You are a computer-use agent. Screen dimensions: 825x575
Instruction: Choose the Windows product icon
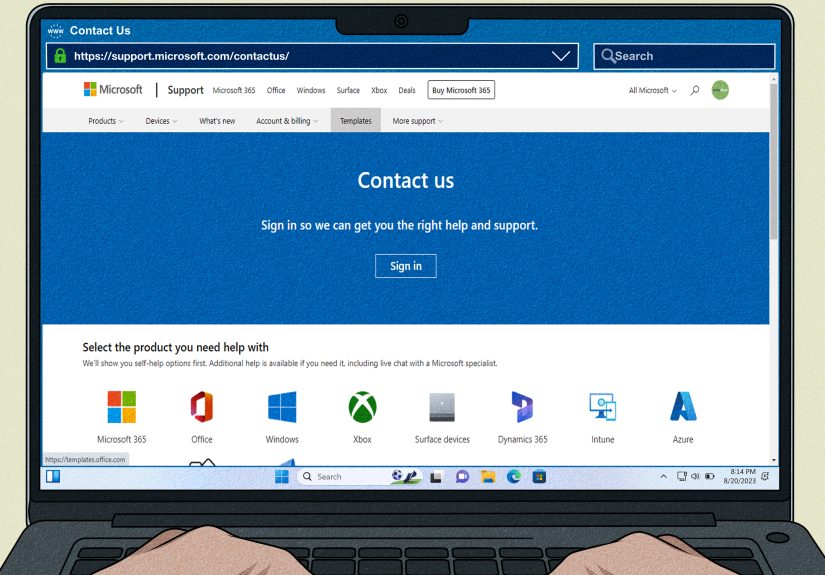pyautogui.click(x=282, y=407)
